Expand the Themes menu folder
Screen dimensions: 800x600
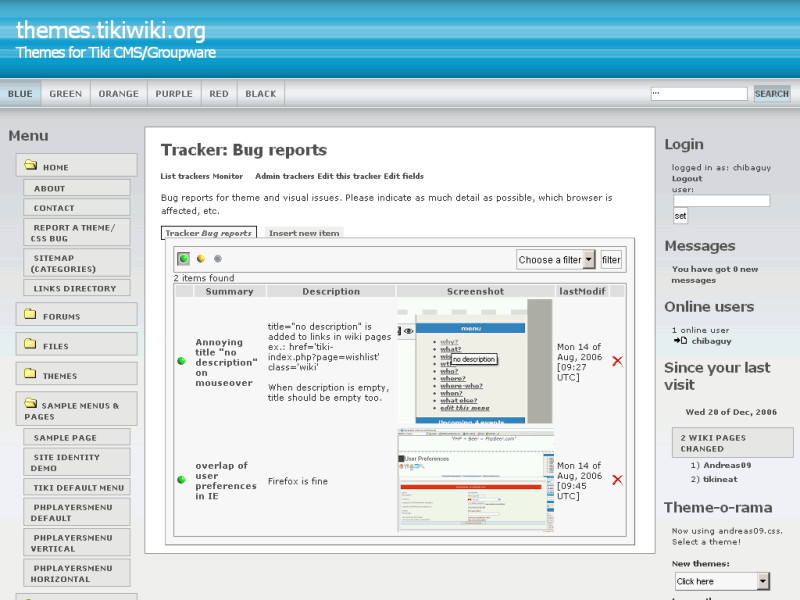(x=31, y=375)
